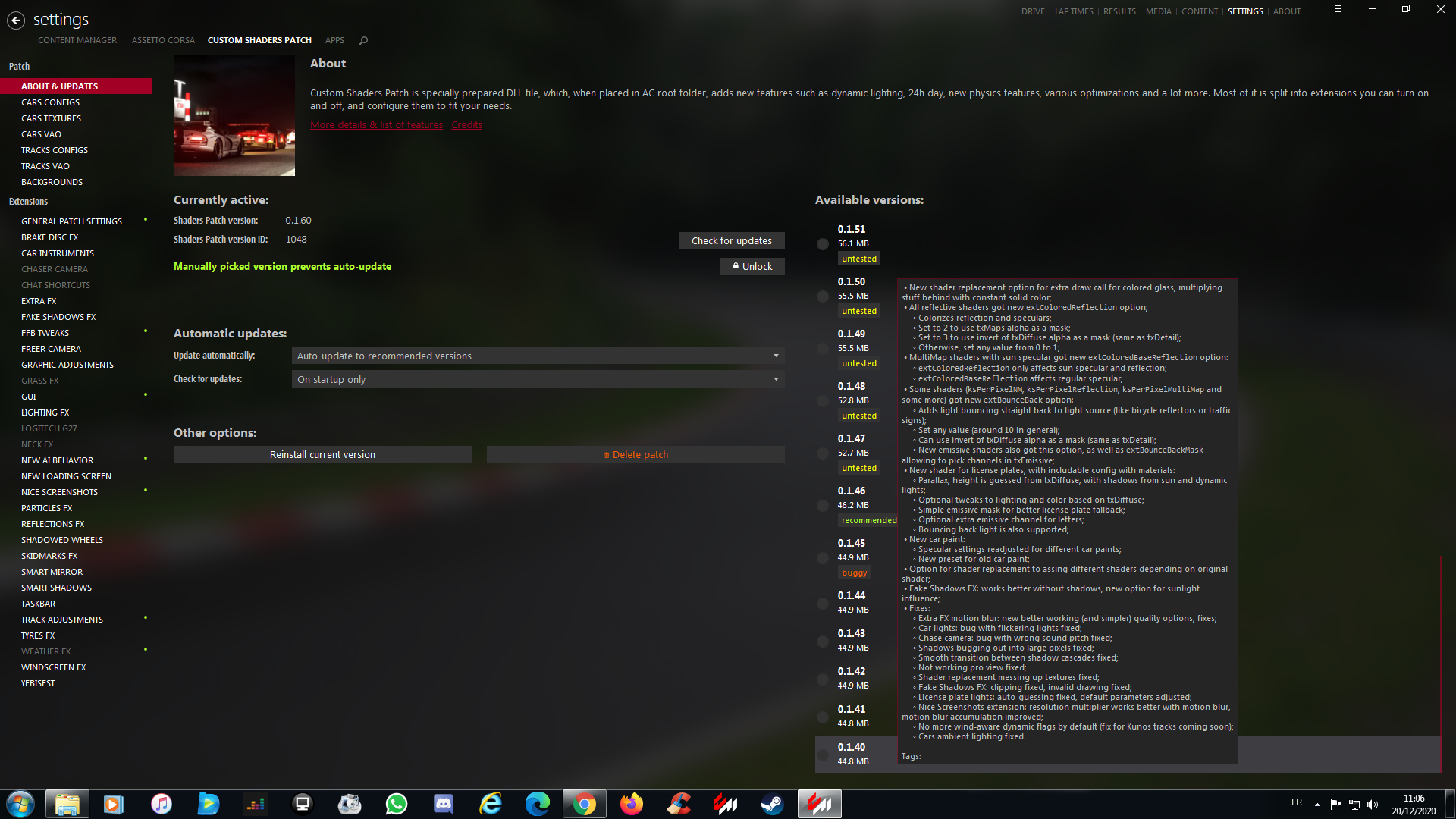
Task: Open the Update automatically dropdown
Action: click(538, 356)
